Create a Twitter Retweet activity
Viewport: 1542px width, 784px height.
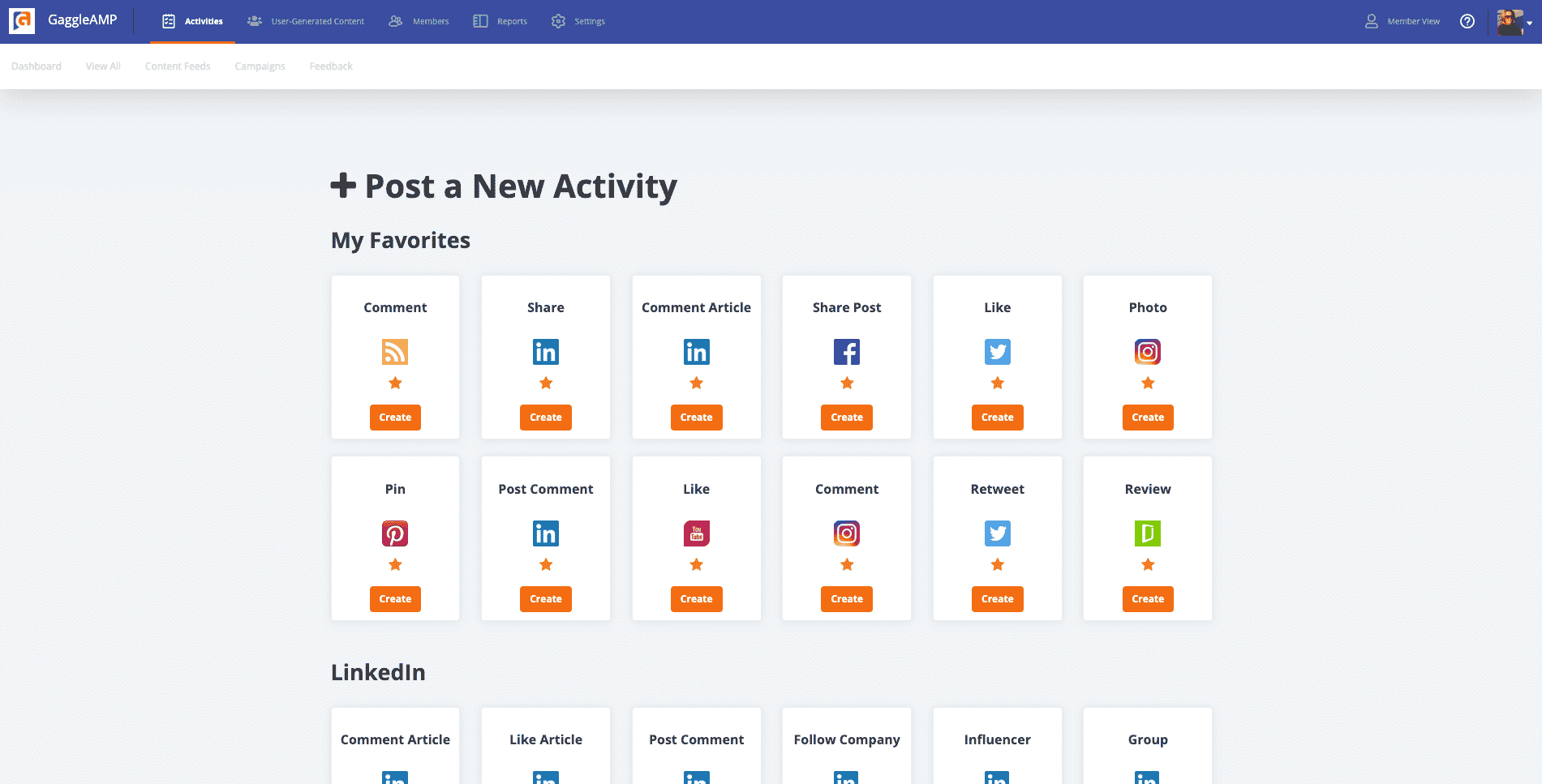pos(998,599)
